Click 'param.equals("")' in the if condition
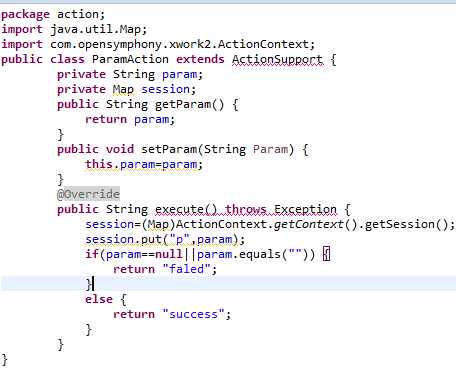The image size is (456, 370). point(252,254)
